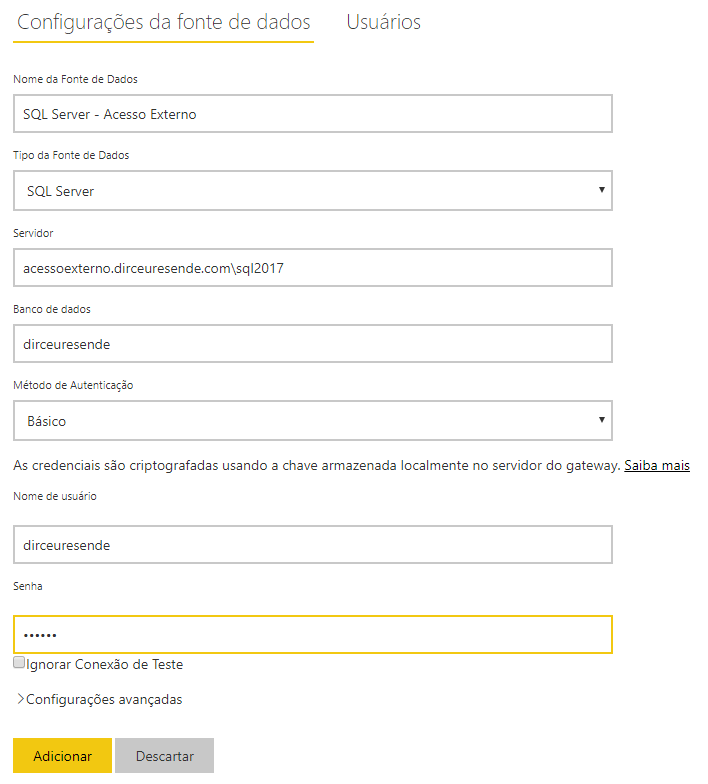Switch to the Usuários tab
The image size is (708, 784).
[384, 22]
